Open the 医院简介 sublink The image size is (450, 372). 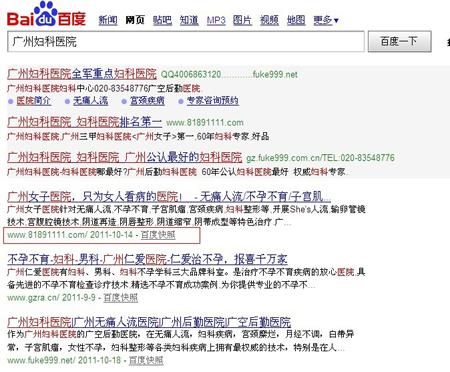pyautogui.click(x=34, y=101)
